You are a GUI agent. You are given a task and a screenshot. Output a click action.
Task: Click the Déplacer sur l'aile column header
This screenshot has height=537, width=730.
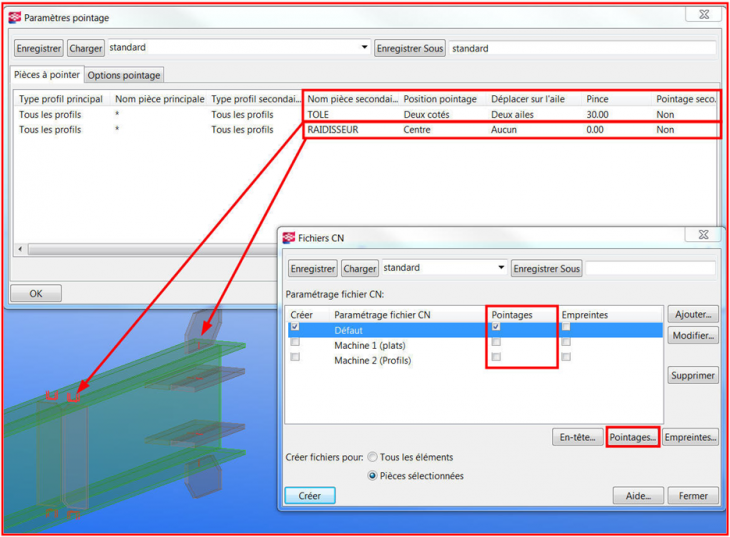pos(528,99)
